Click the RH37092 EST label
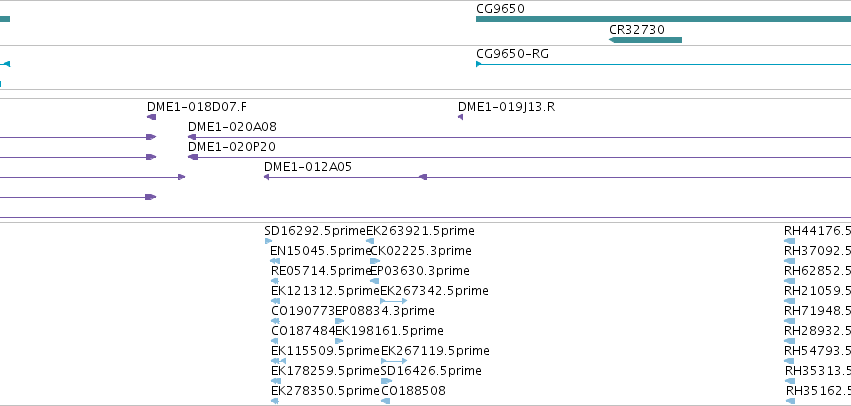This screenshot has width=851, height=406. (x=817, y=251)
